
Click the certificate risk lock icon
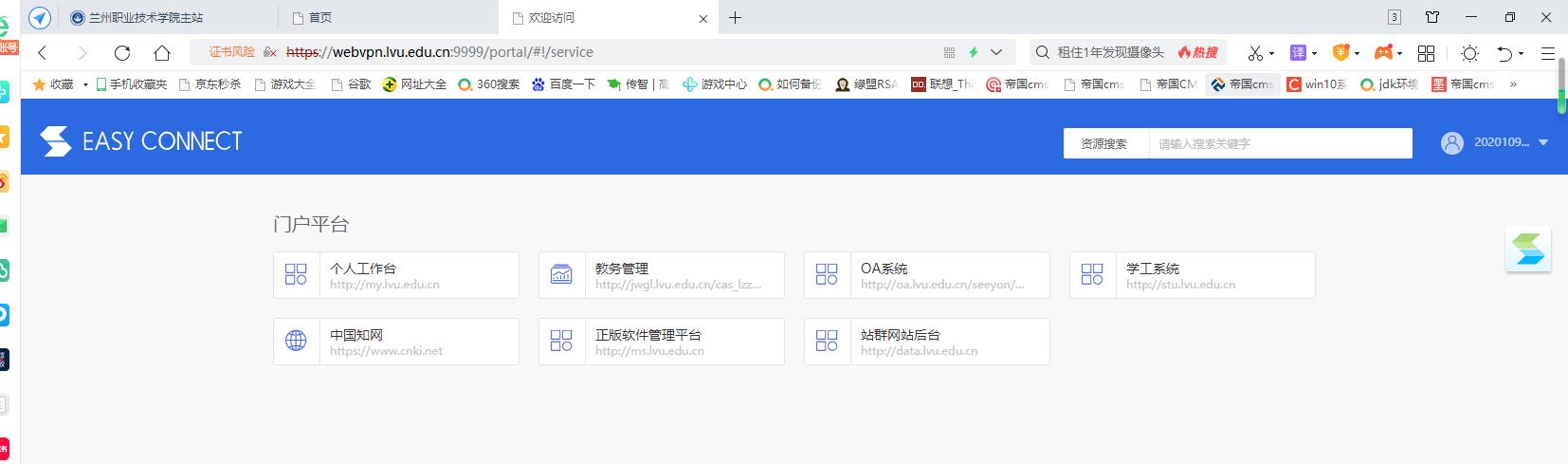coord(270,52)
